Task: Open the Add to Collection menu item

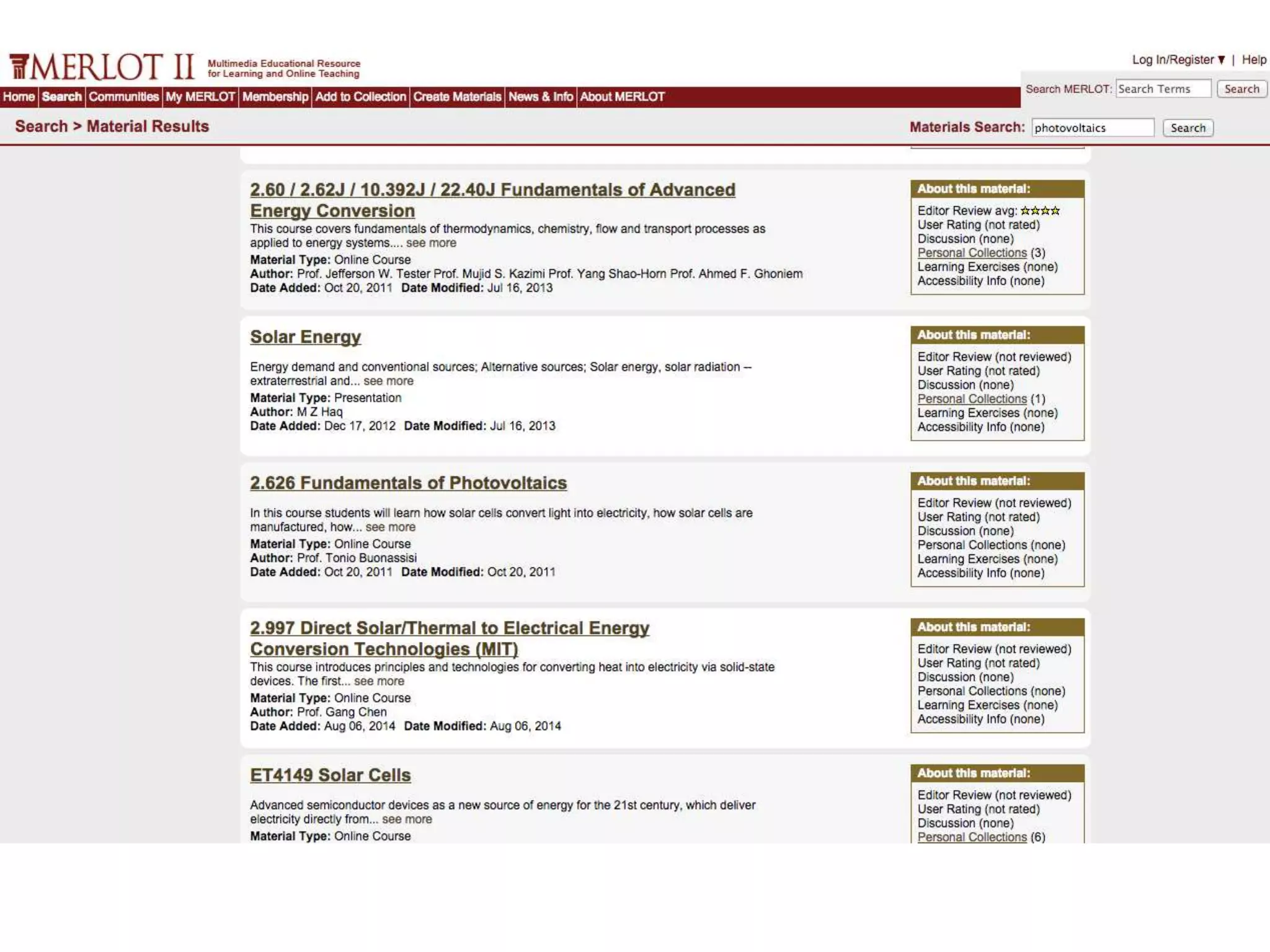Action: click(360, 97)
